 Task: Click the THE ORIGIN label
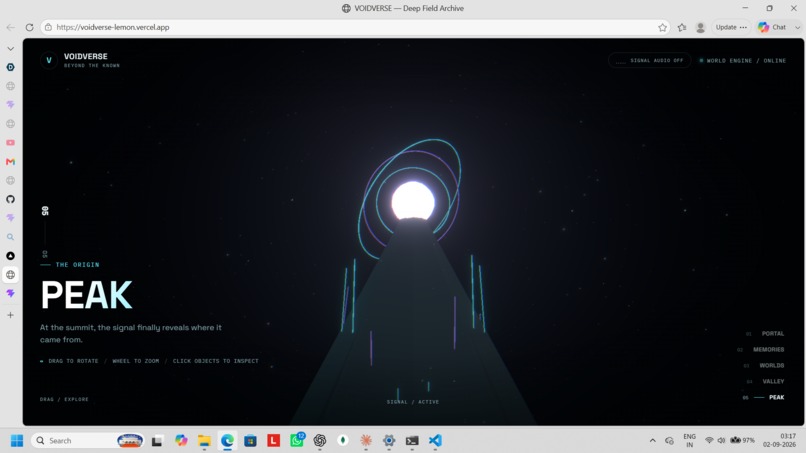77,265
